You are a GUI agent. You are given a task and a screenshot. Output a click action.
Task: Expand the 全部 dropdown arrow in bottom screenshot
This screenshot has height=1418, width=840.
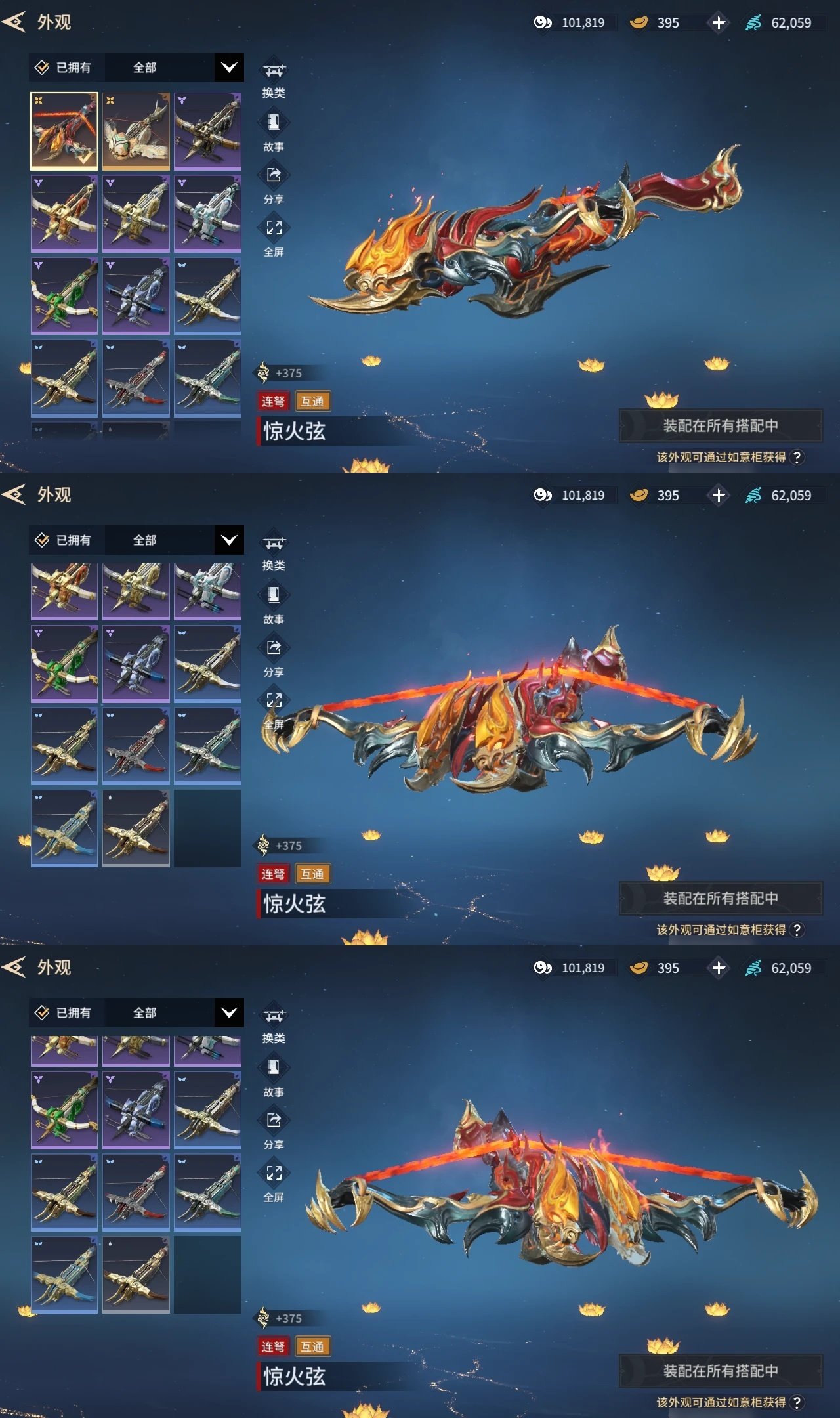tap(229, 1012)
